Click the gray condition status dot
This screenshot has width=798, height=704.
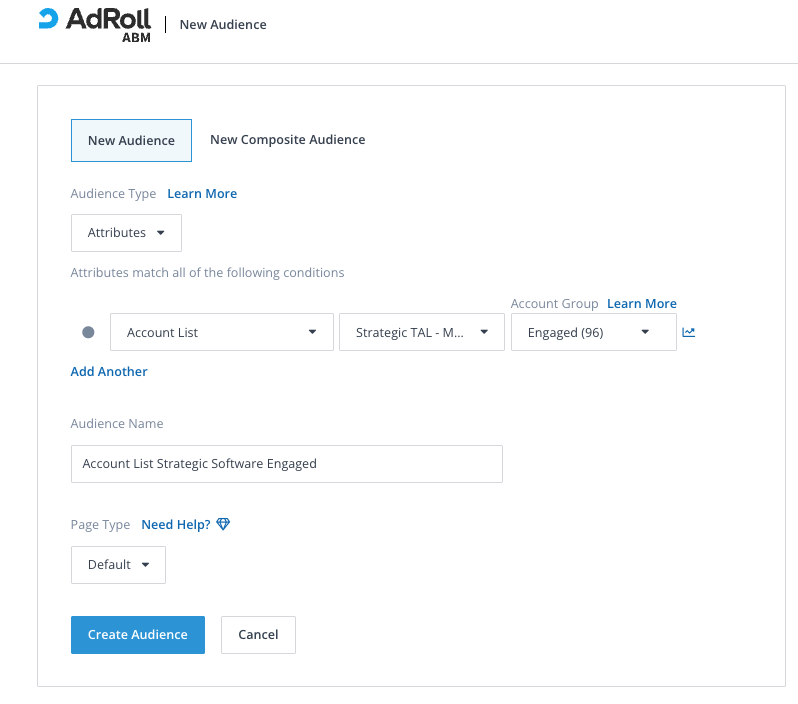point(88,333)
